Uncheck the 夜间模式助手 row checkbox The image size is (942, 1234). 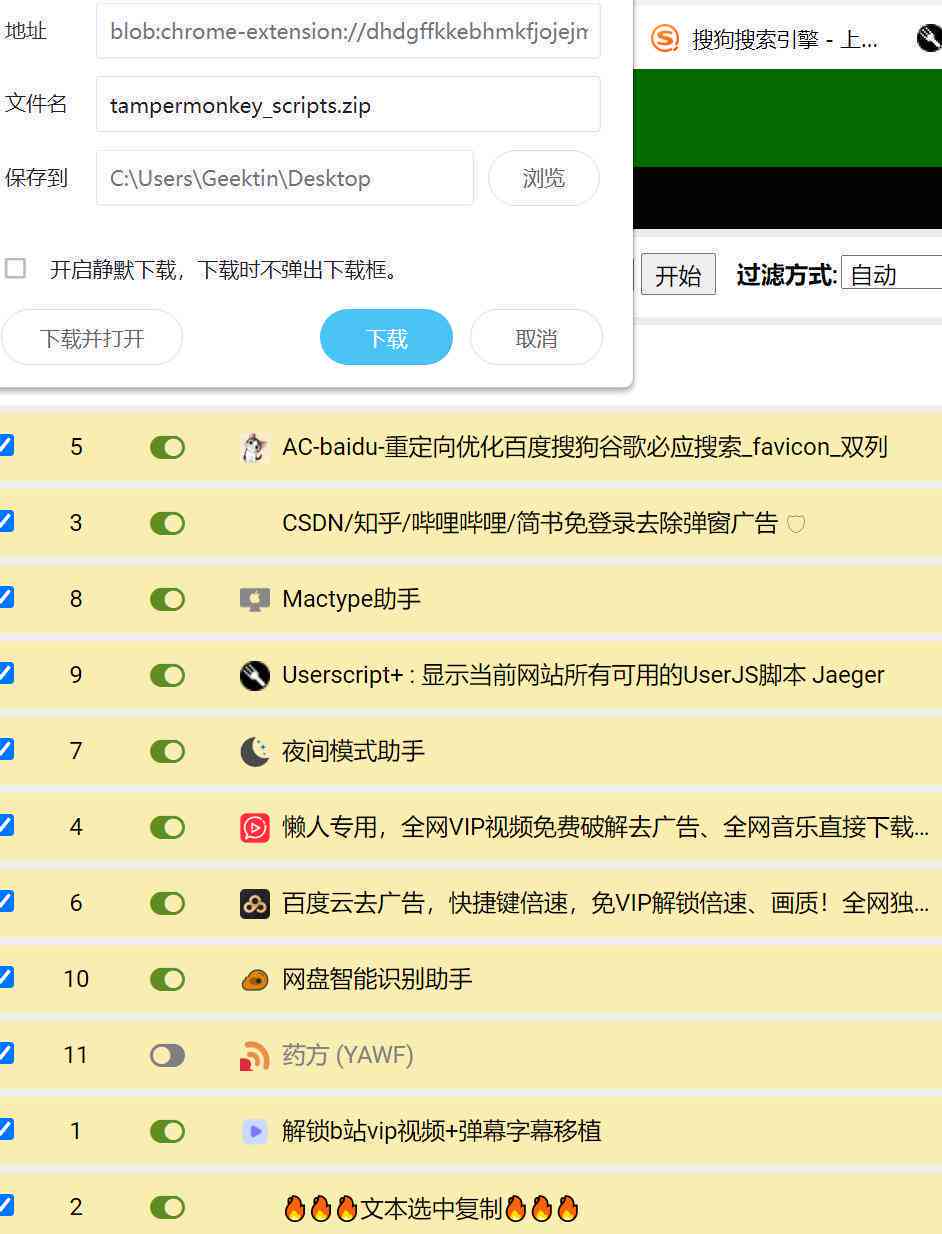coord(5,749)
